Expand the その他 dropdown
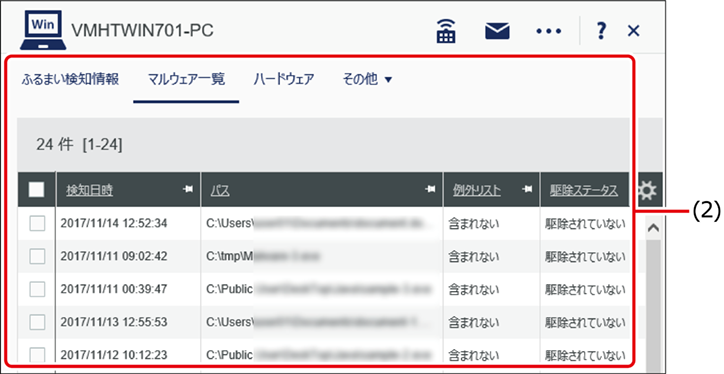The height and width of the screenshot is (374, 724). [367, 79]
